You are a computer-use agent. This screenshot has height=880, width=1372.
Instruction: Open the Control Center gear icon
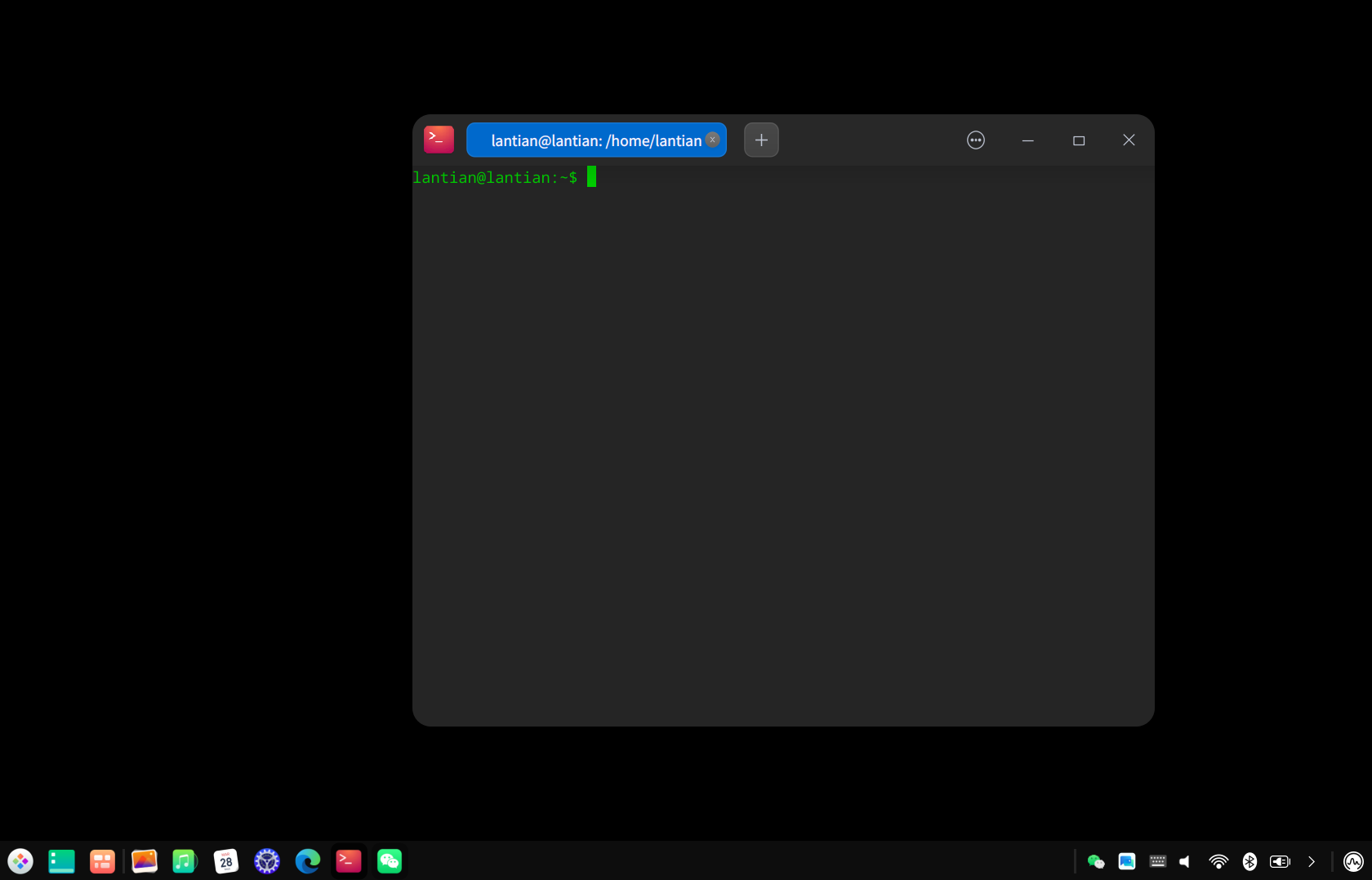click(267, 861)
